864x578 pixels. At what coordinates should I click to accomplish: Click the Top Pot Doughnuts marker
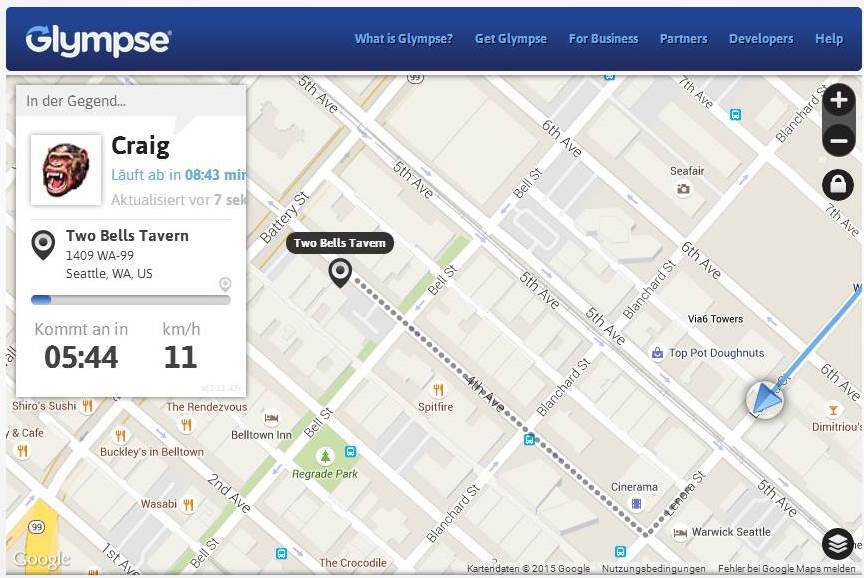[x=657, y=353]
